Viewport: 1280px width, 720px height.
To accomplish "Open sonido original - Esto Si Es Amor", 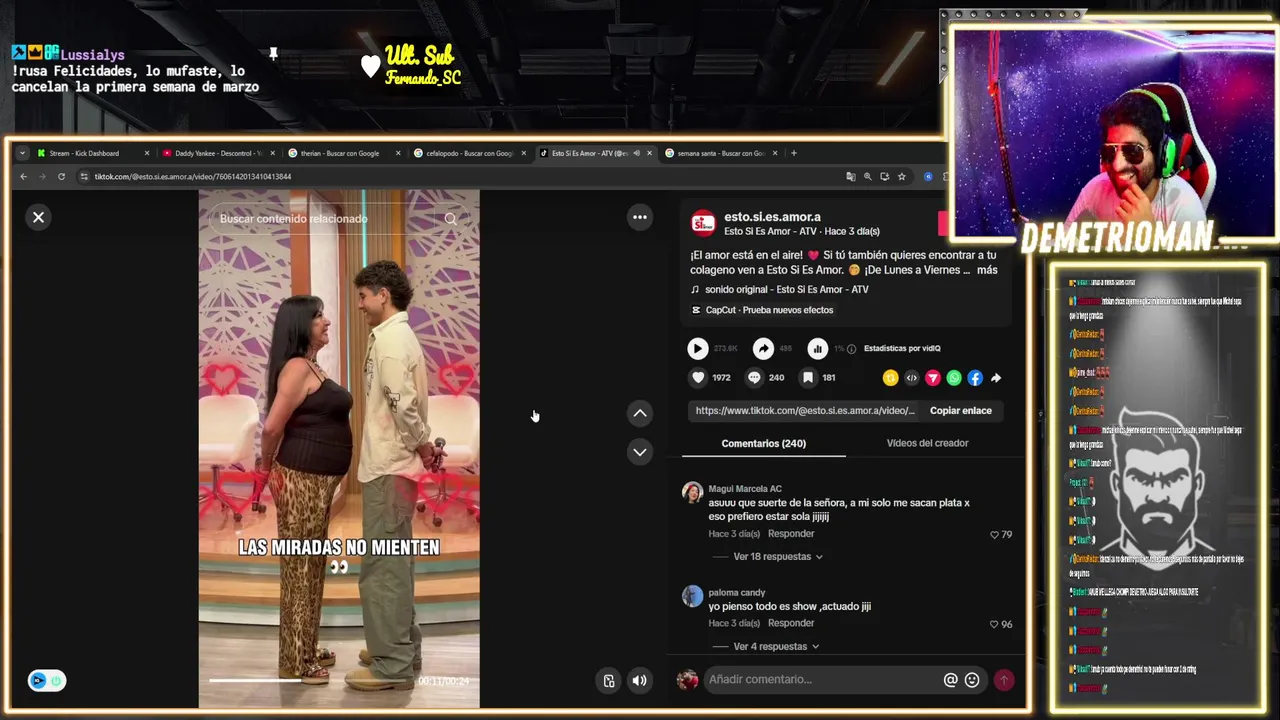I will [x=786, y=290].
